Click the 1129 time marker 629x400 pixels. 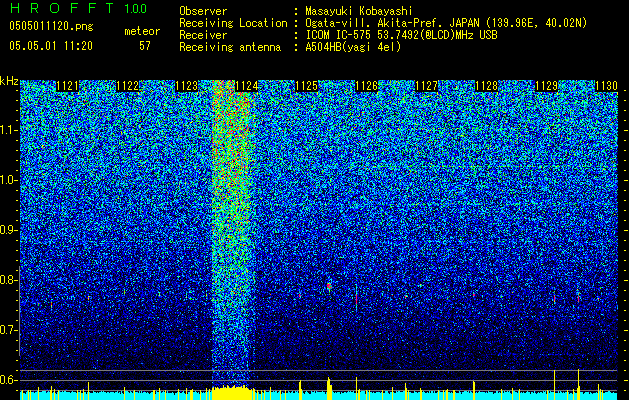pyautogui.click(x=546, y=86)
